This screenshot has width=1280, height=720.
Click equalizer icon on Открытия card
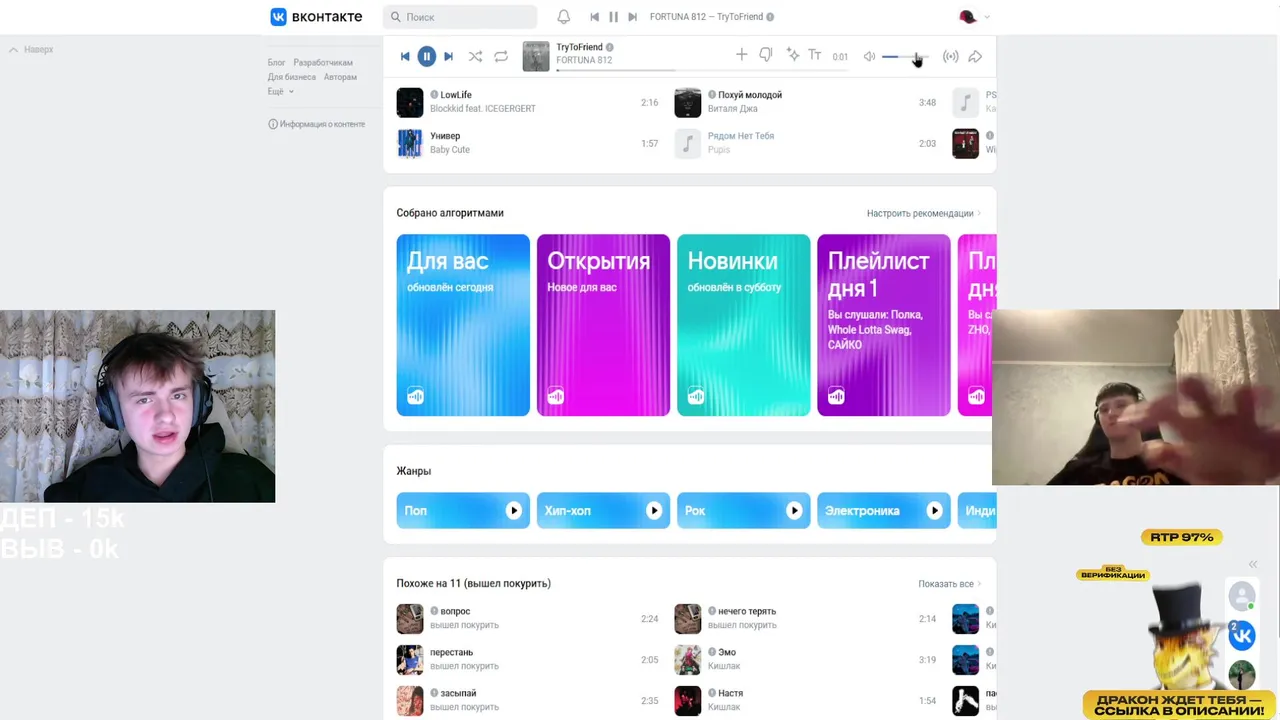point(555,396)
